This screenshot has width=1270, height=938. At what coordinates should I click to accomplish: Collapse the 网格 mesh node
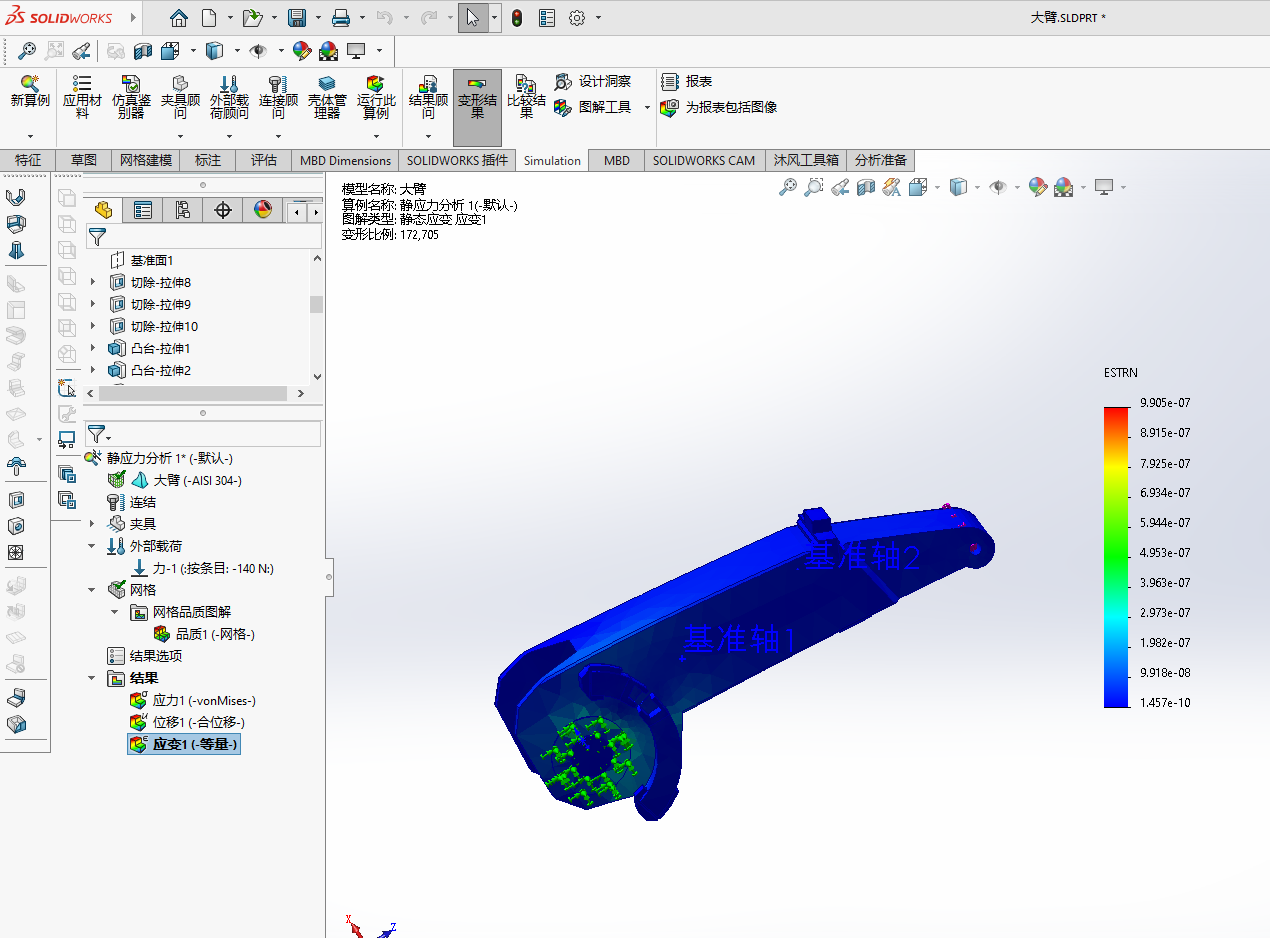93,590
